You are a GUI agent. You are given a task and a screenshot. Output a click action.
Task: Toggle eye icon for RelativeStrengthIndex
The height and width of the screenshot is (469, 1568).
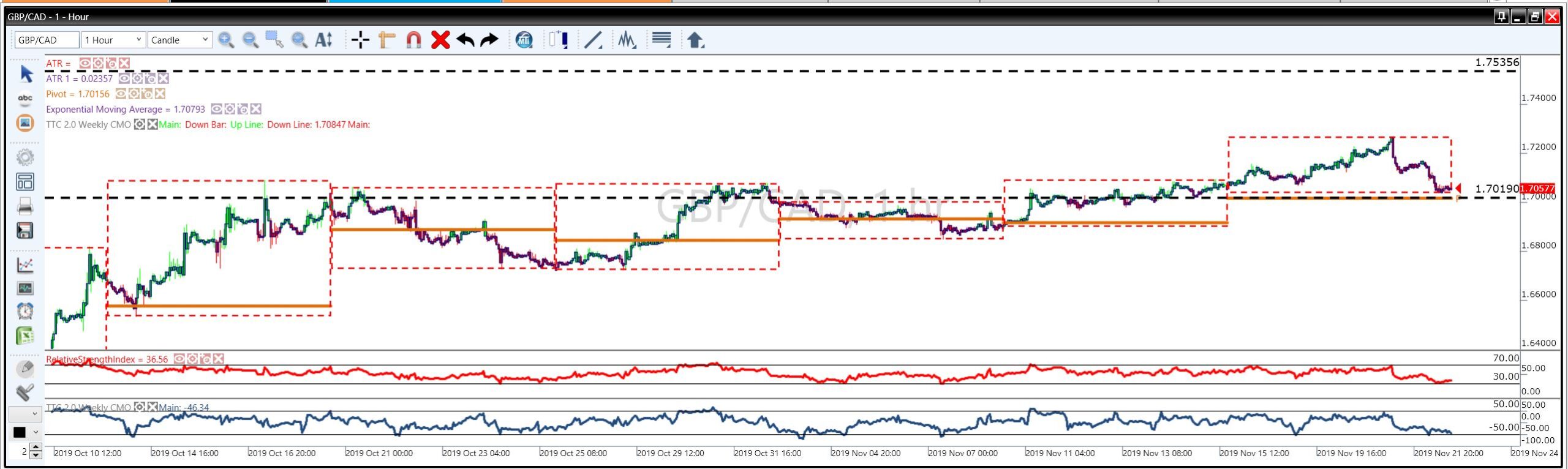coord(179,359)
